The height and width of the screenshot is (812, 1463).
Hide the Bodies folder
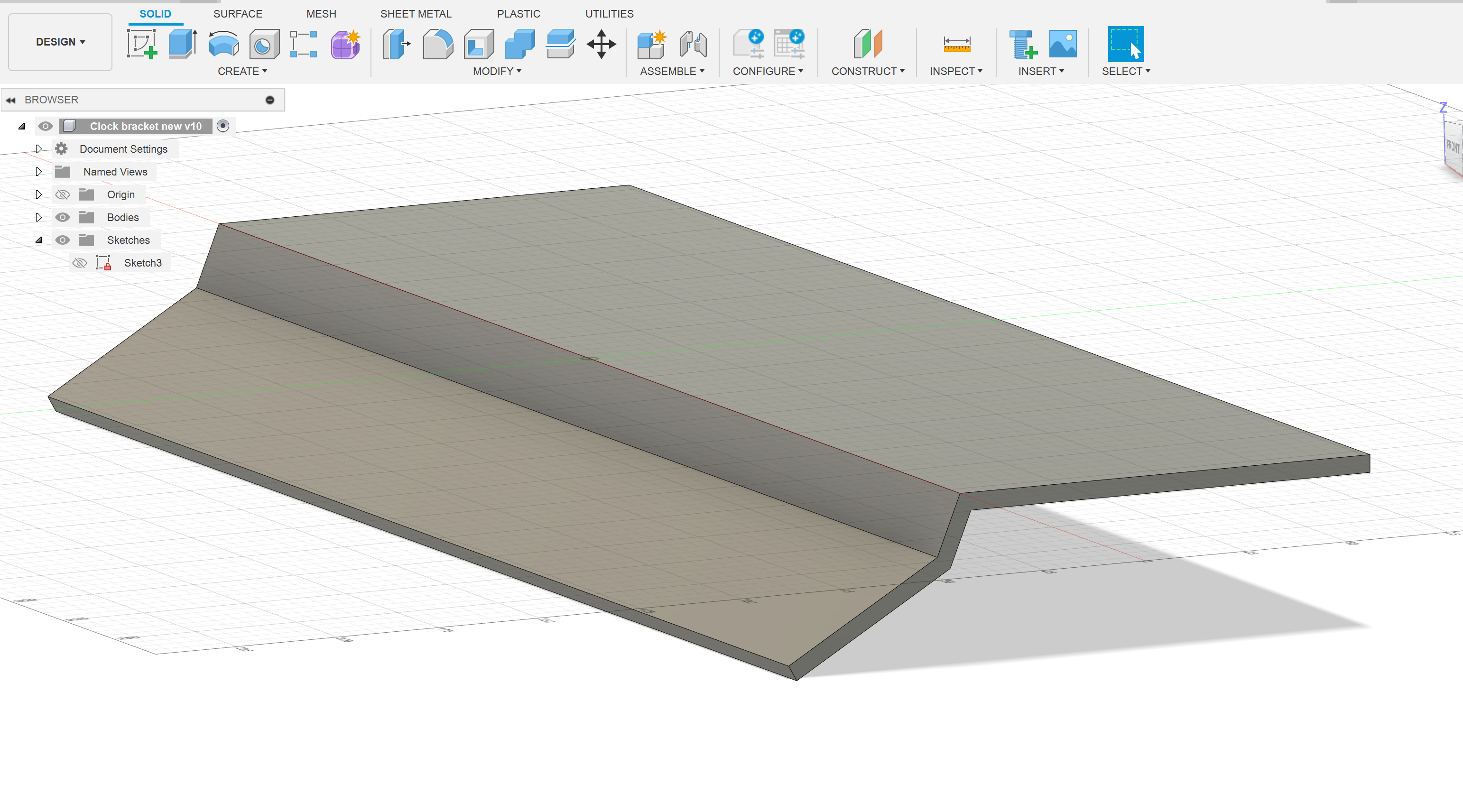(63, 217)
